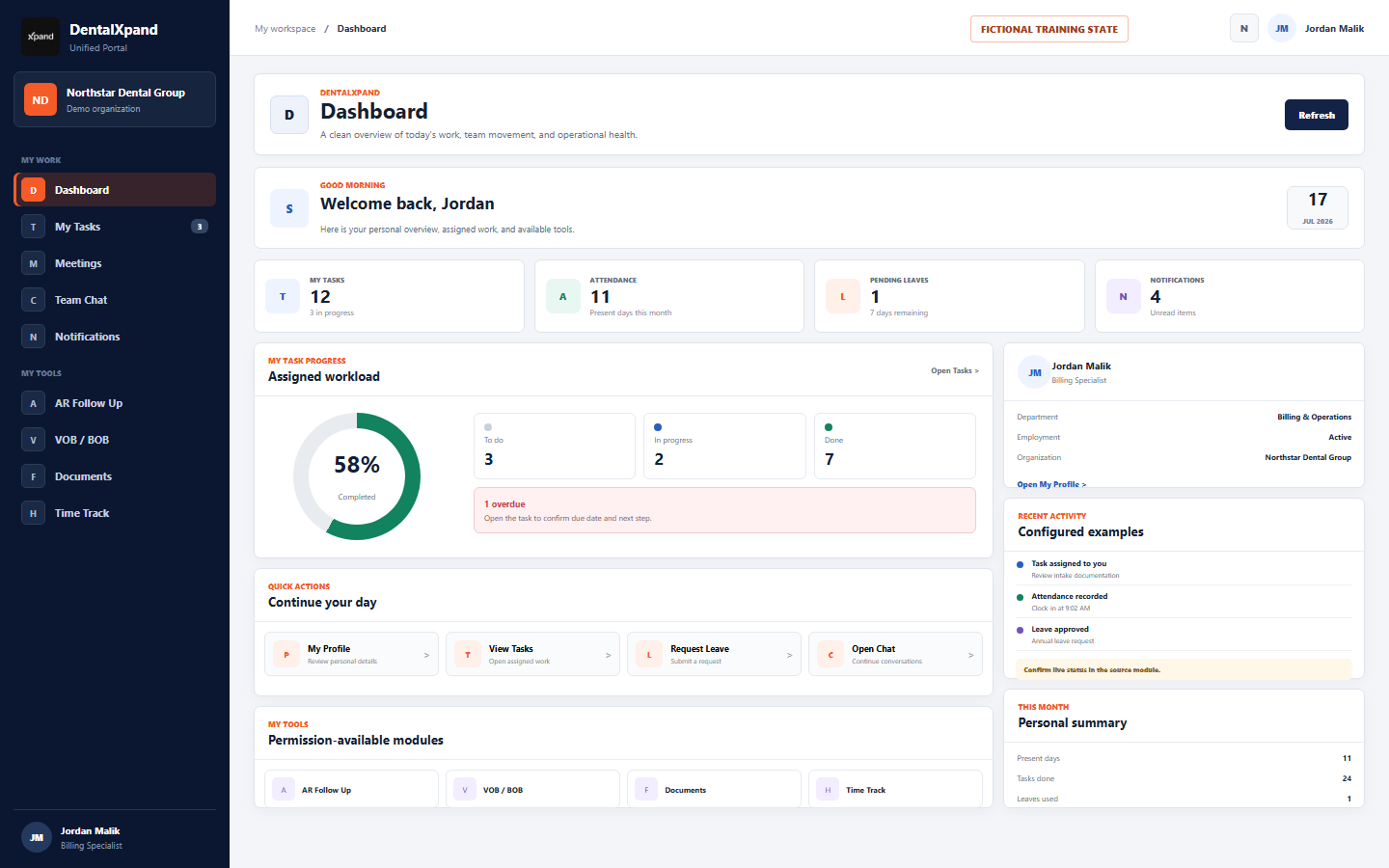Image resolution: width=1389 pixels, height=868 pixels.
Task: Click the Present days row in Personal summary
Action: 1185,758
